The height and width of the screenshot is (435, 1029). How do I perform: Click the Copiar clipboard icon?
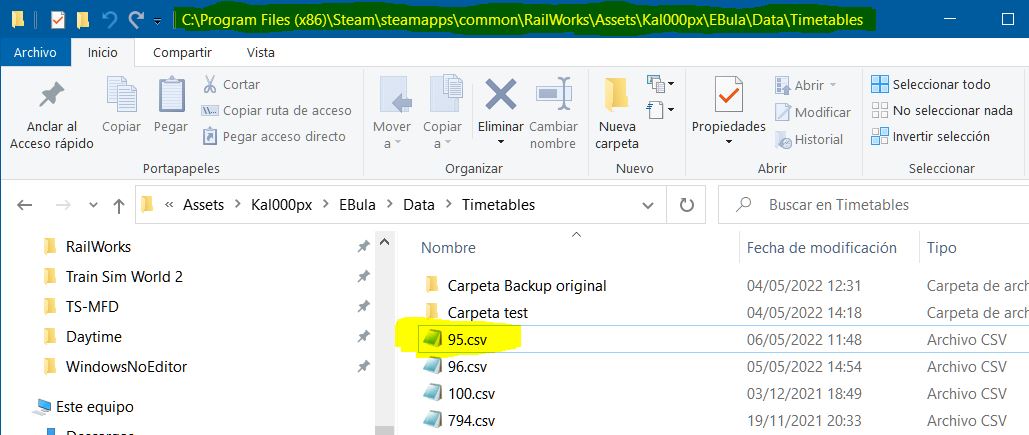coord(121,96)
